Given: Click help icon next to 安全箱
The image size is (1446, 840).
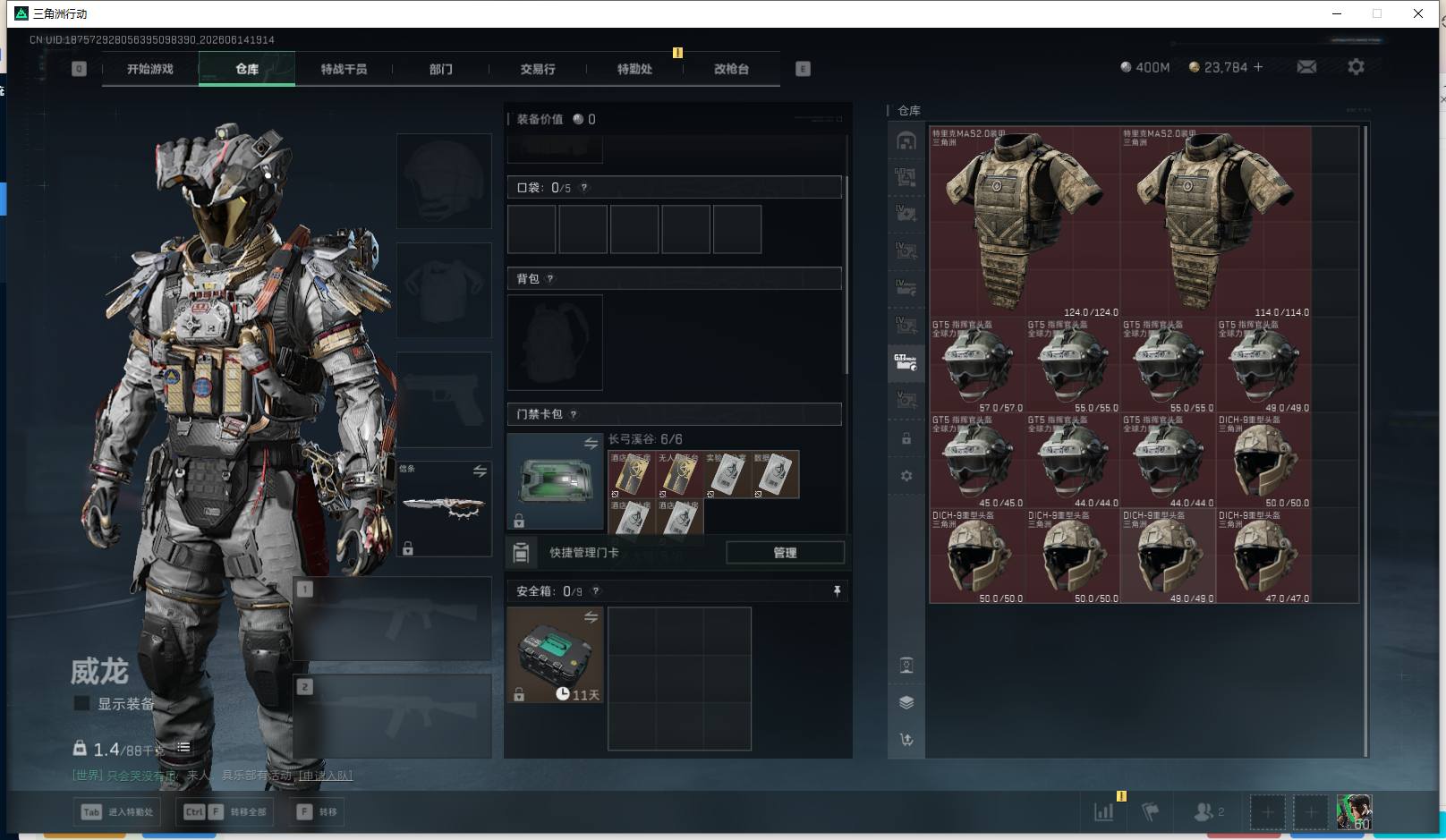Looking at the screenshot, I should coord(596,591).
